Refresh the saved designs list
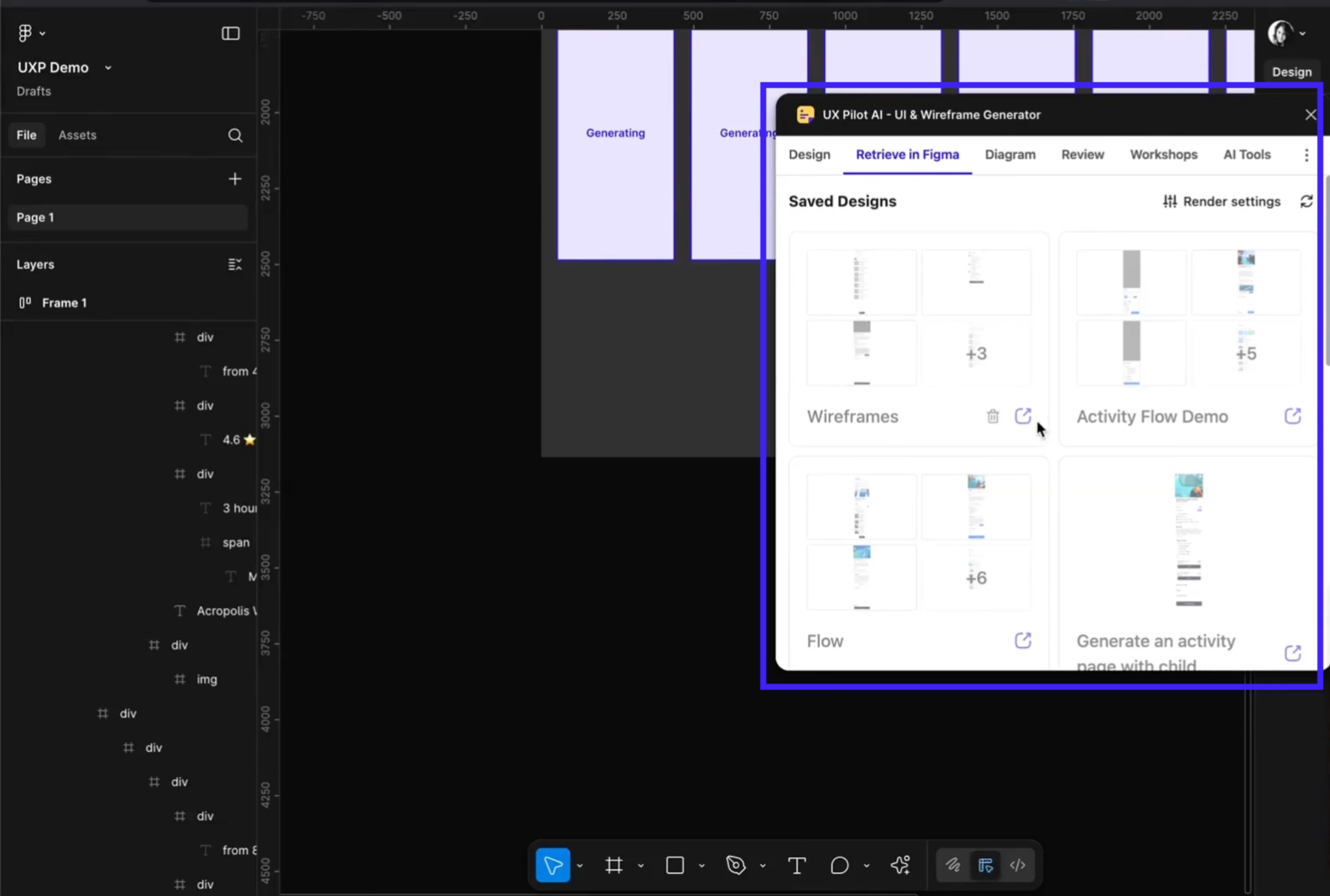1330x896 pixels. coord(1306,202)
